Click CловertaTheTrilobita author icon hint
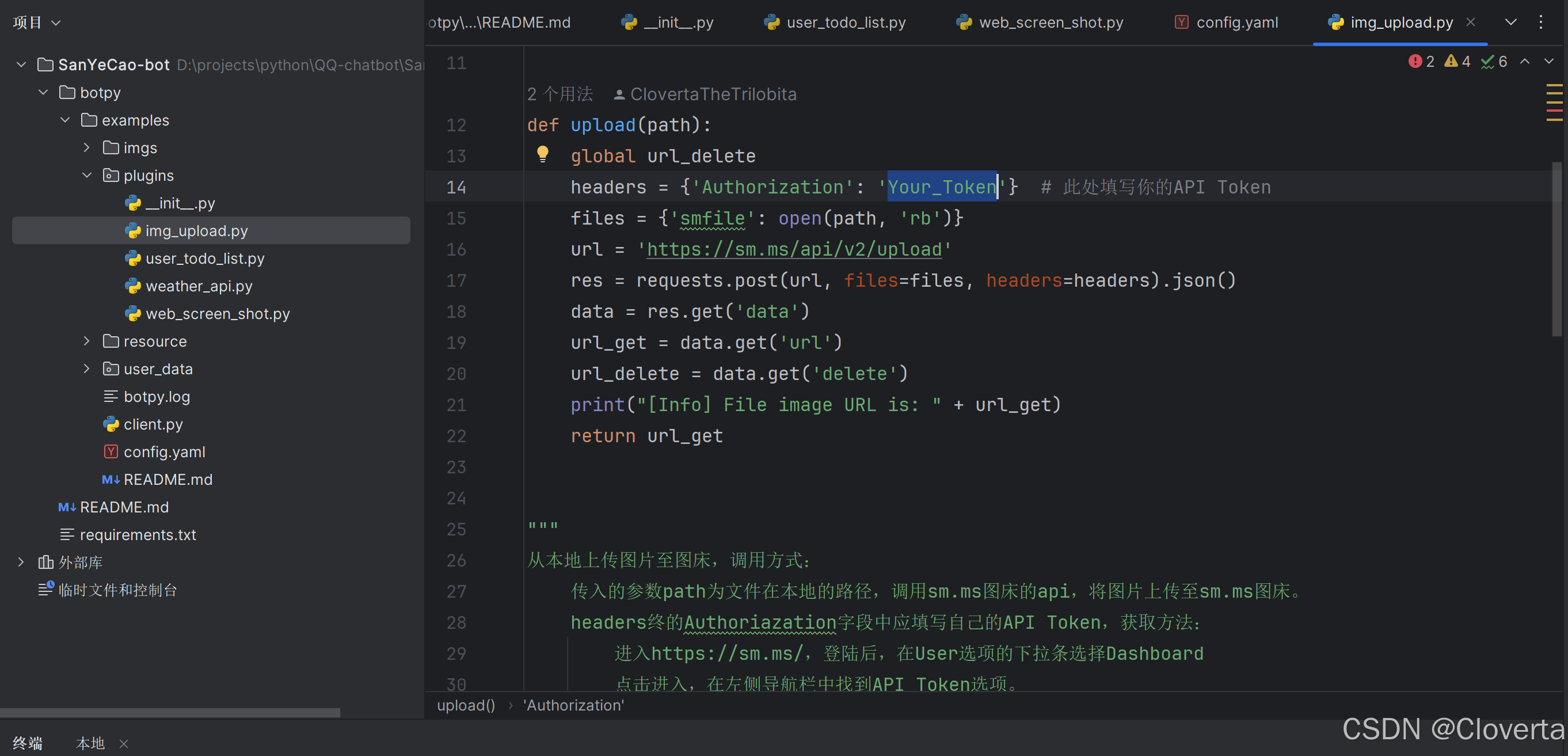1568x756 pixels. tap(619, 94)
